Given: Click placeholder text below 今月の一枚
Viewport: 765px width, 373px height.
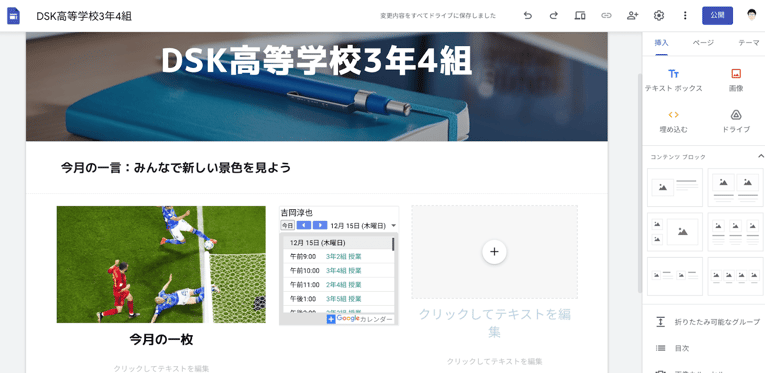Looking at the screenshot, I should [x=161, y=369].
